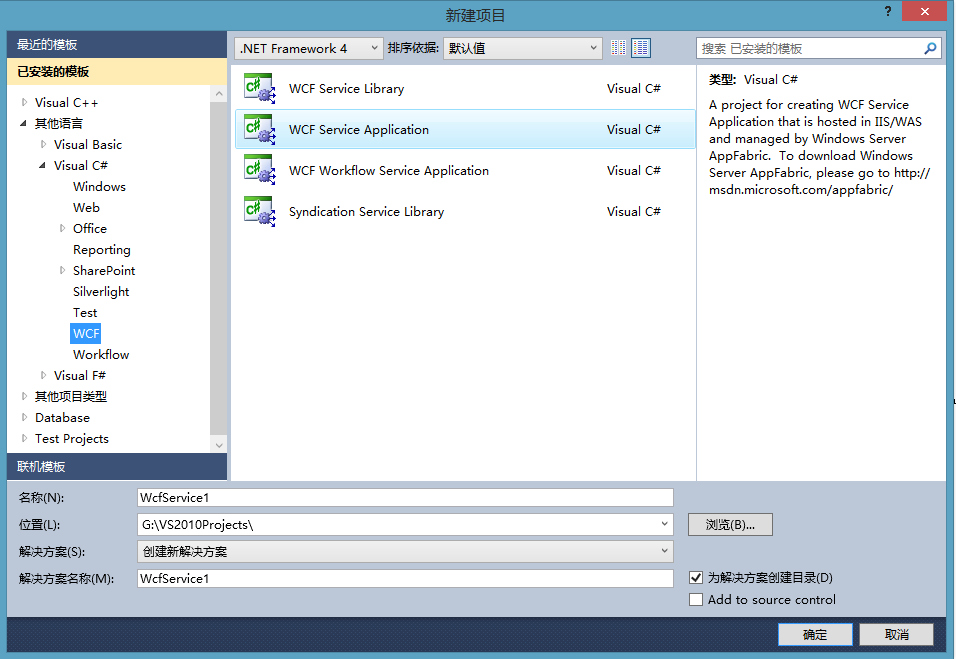Expand the Visual F# tree node
The image size is (956, 659).
click(x=43, y=376)
